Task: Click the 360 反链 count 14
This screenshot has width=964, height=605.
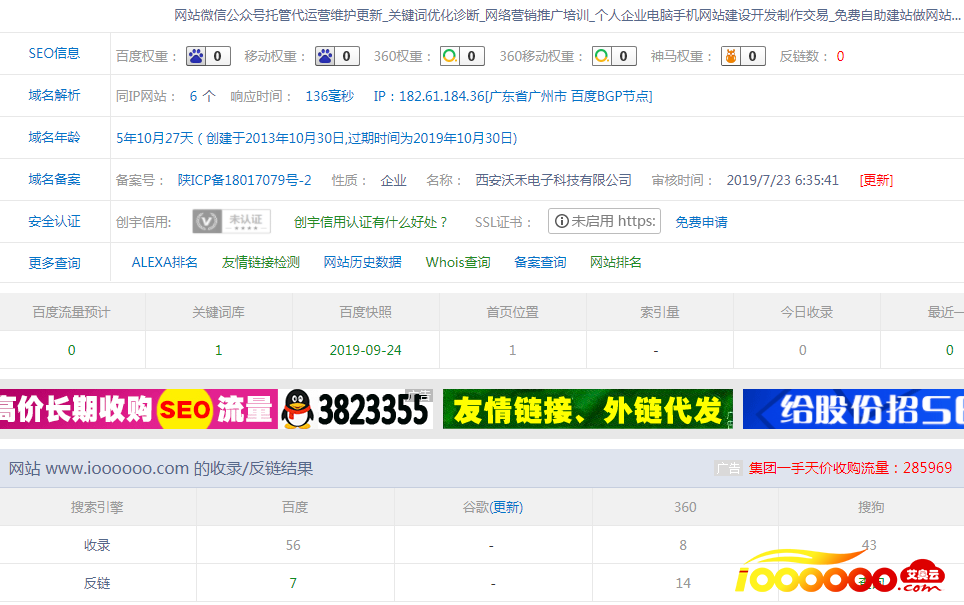Action: tap(683, 583)
